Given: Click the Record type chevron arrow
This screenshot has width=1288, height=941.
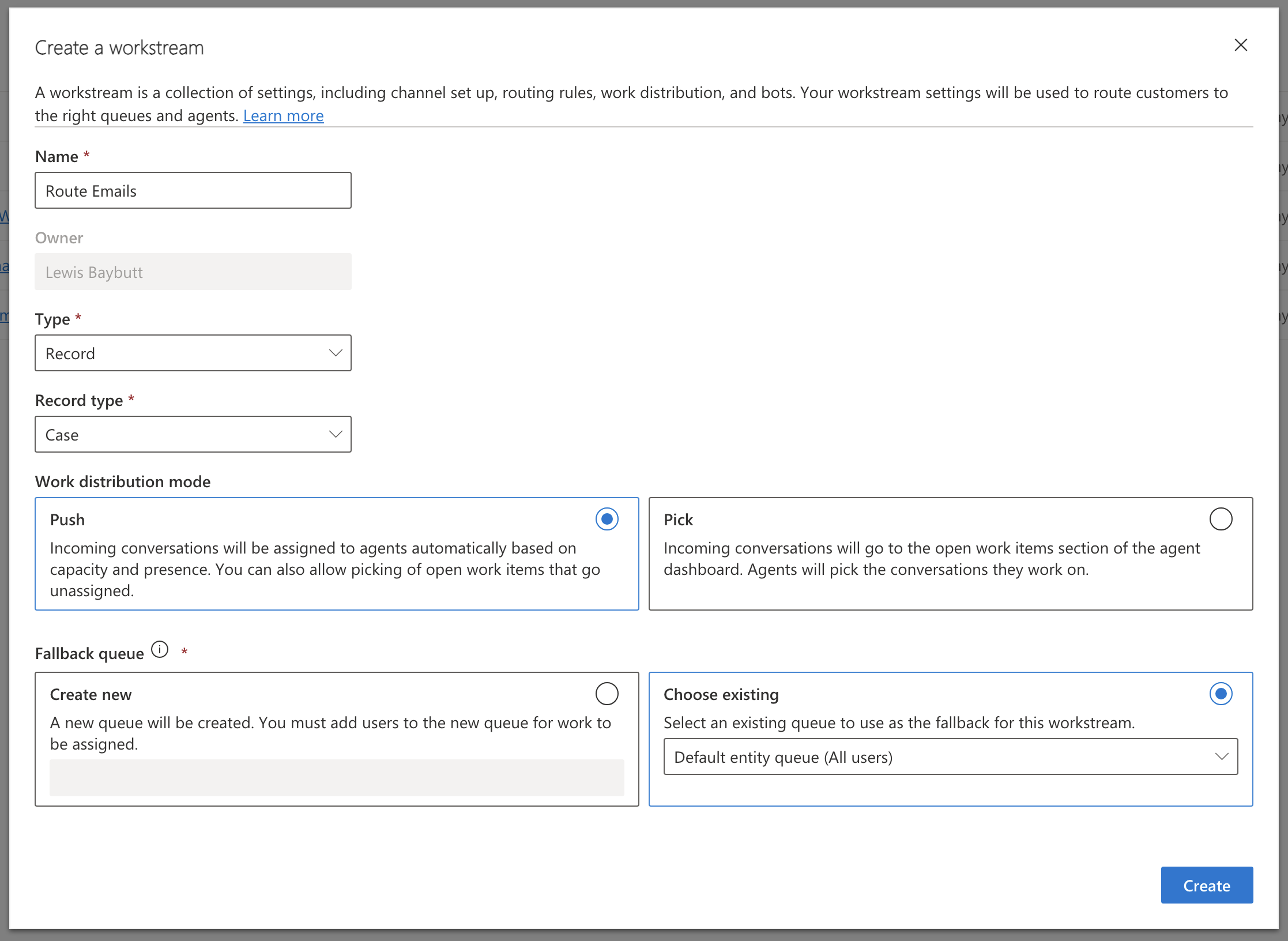Looking at the screenshot, I should pos(336,434).
